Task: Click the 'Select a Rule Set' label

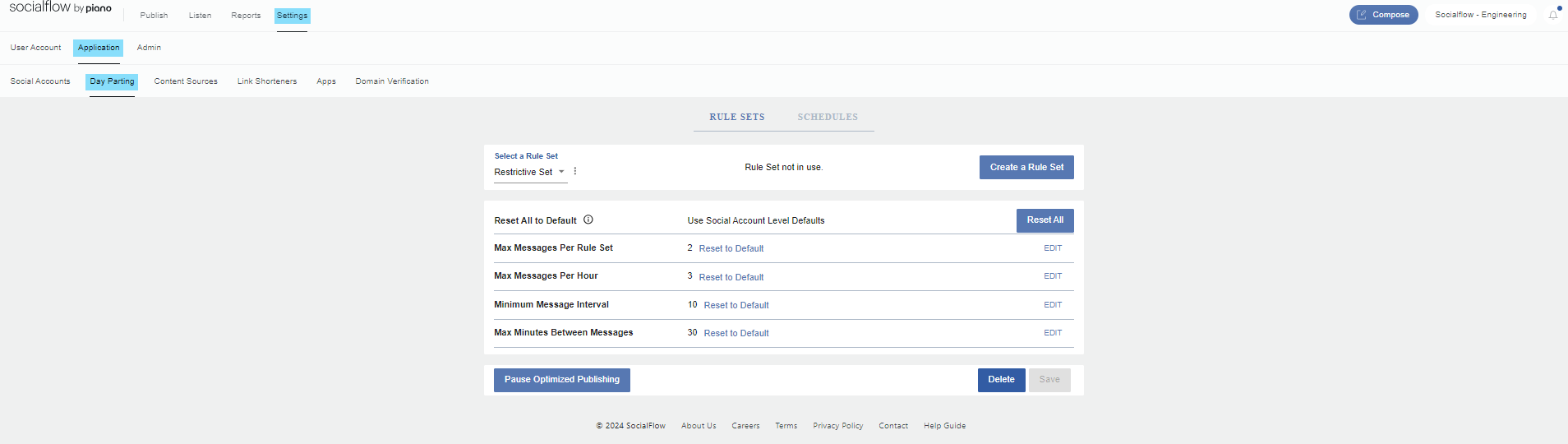Action: [526, 156]
